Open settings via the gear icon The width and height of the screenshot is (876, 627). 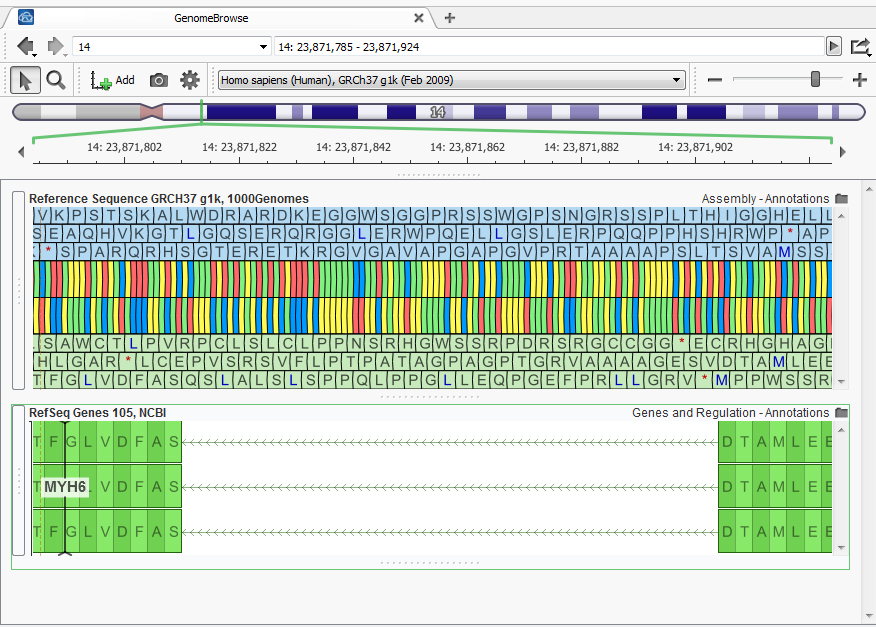pos(190,80)
